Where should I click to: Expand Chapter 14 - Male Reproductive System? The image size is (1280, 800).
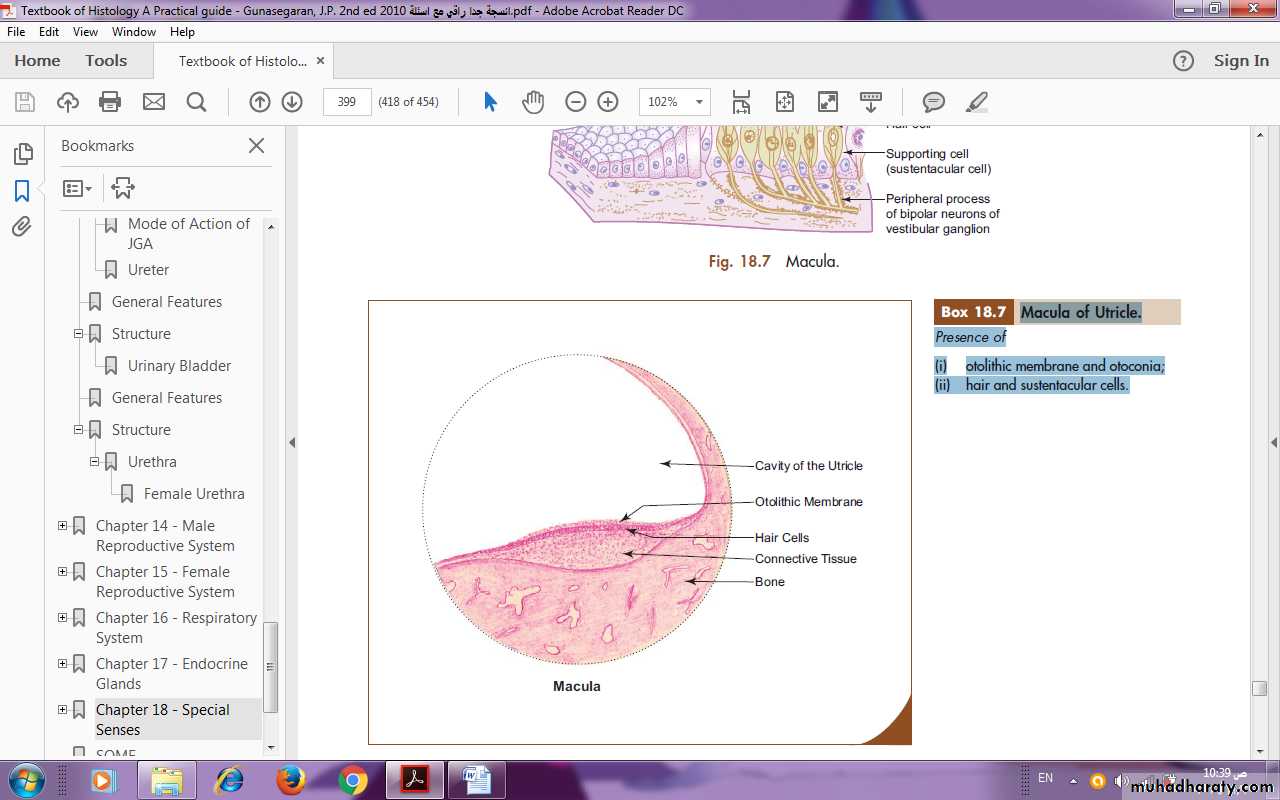pos(63,526)
